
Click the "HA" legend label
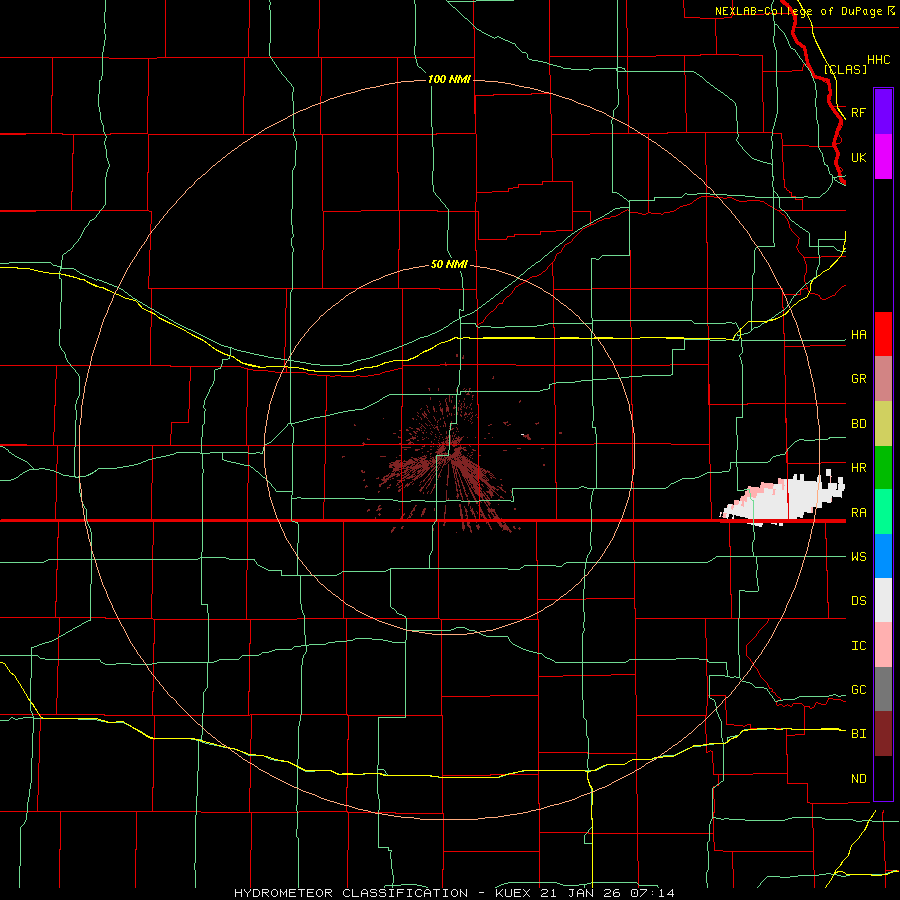click(x=858, y=335)
